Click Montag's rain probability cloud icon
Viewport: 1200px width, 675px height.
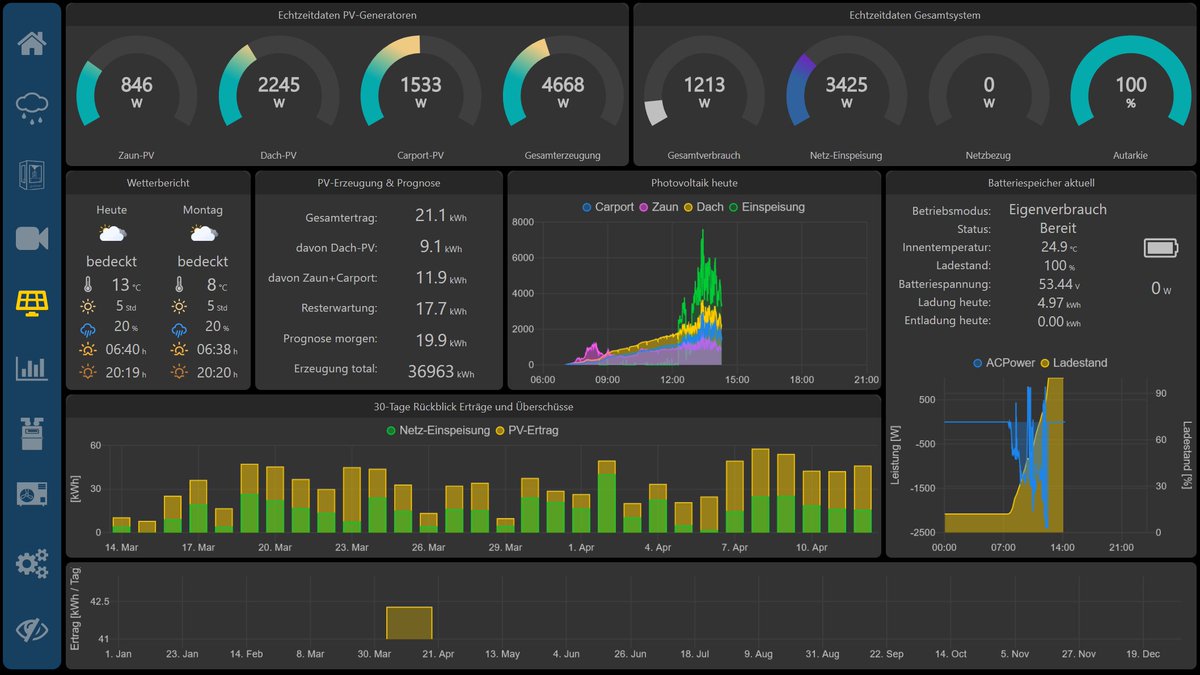179,329
